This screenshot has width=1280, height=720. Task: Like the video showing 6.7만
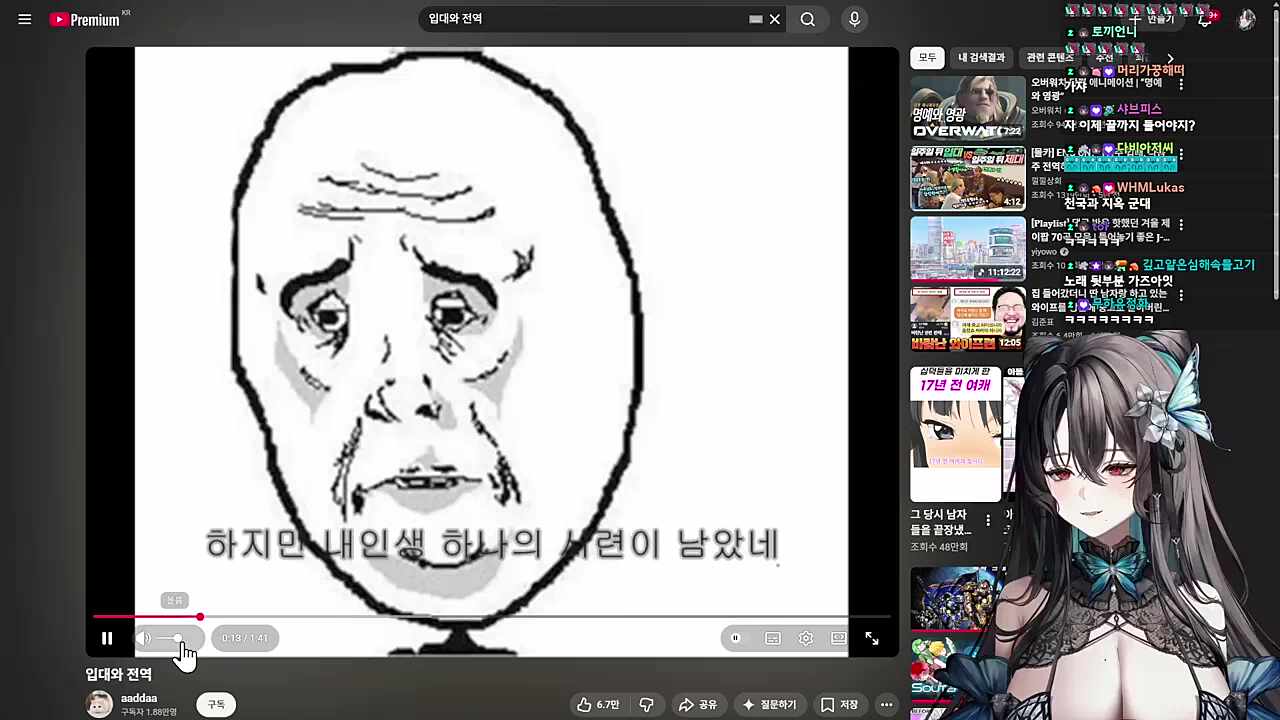(x=598, y=705)
